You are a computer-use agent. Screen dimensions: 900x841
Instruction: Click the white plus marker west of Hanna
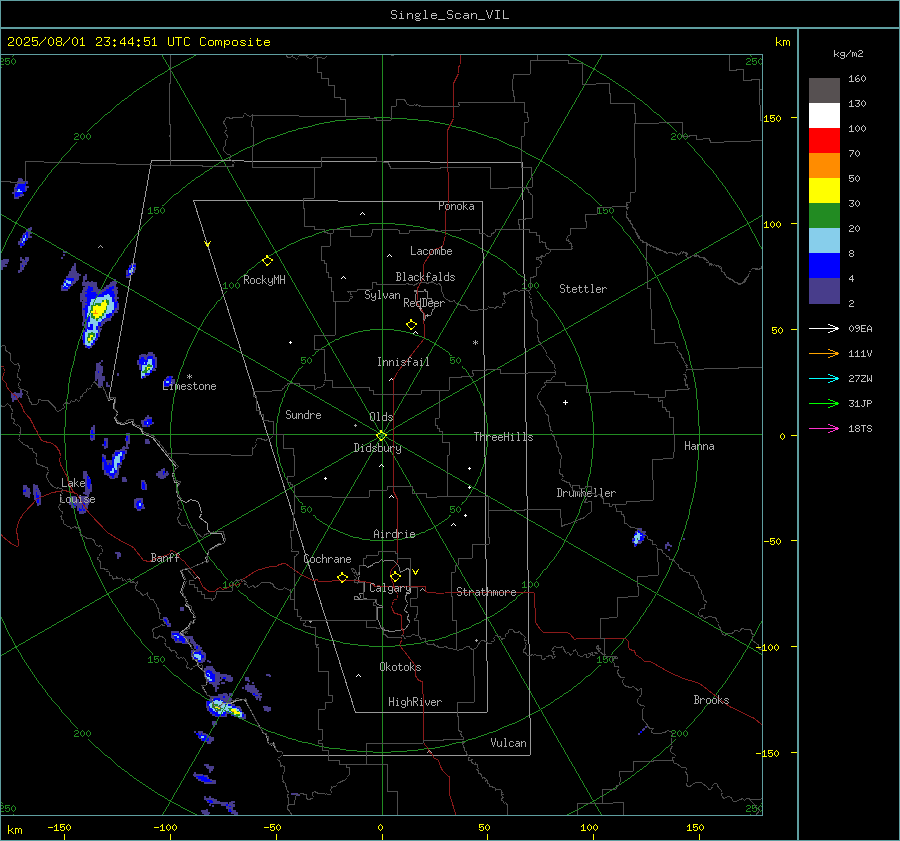(x=565, y=402)
